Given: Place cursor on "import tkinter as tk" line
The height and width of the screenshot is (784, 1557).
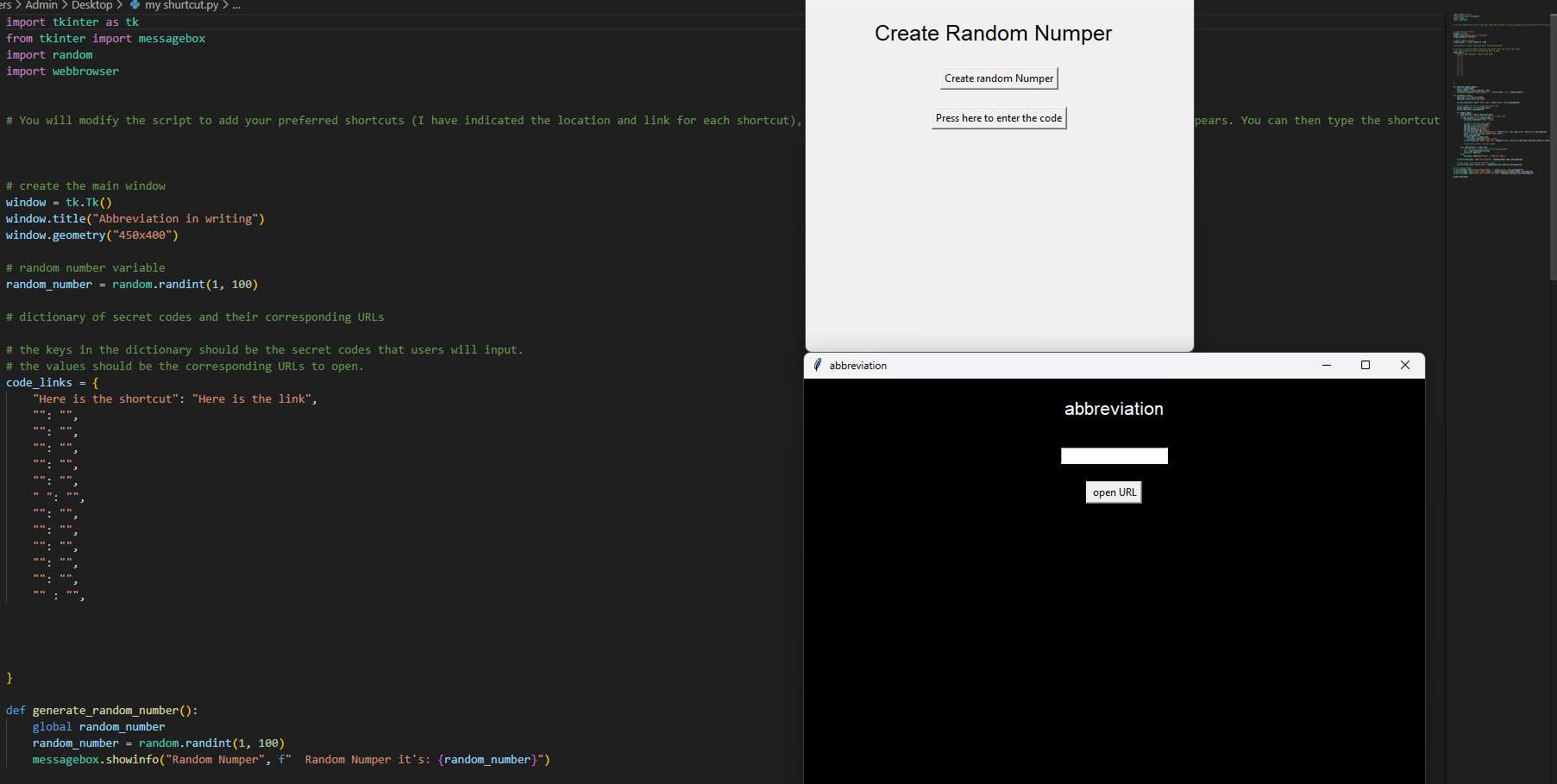Looking at the screenshot, I should click(72, 22).
